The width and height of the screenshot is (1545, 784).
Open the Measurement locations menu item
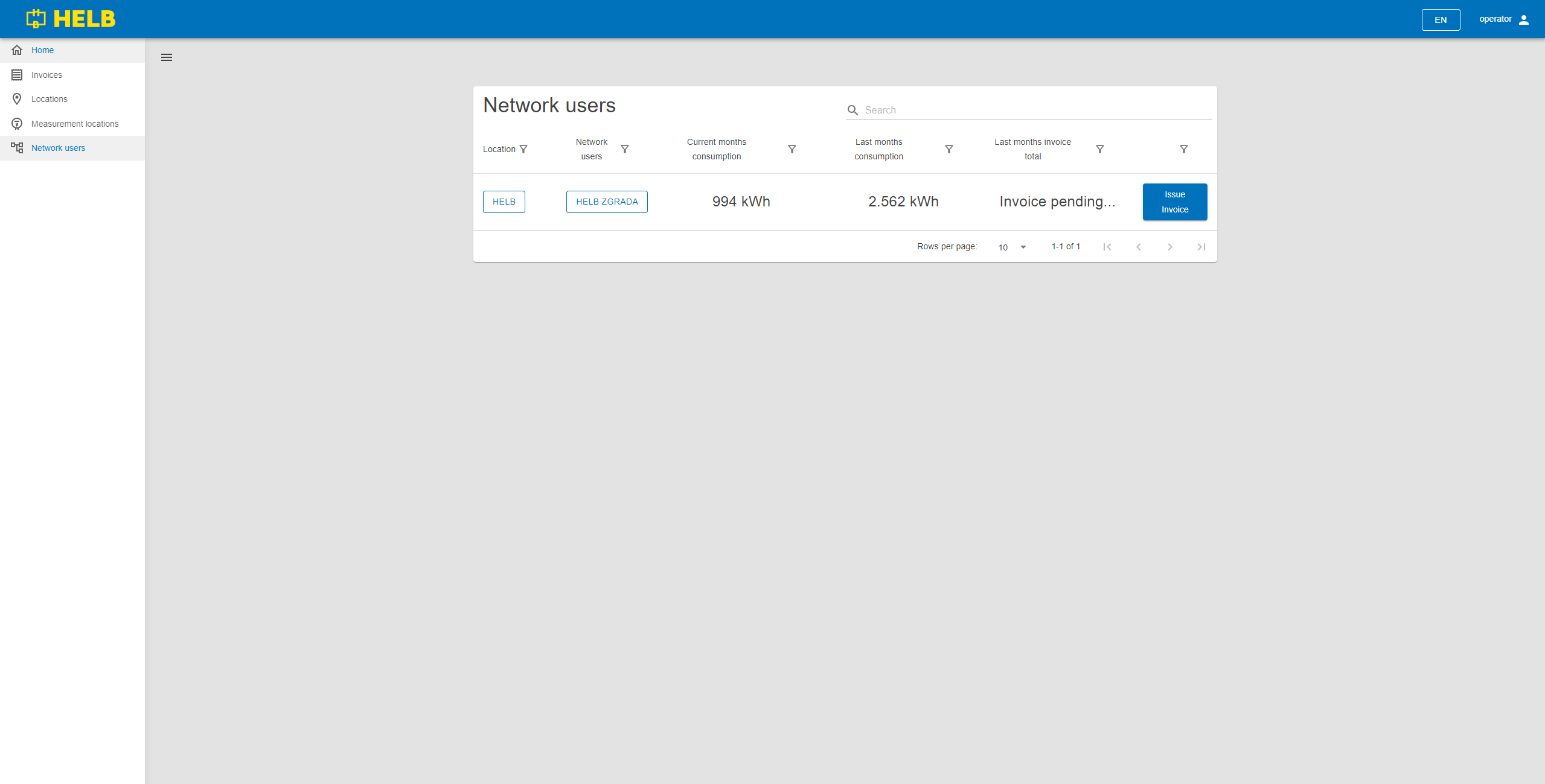(72, 124)
